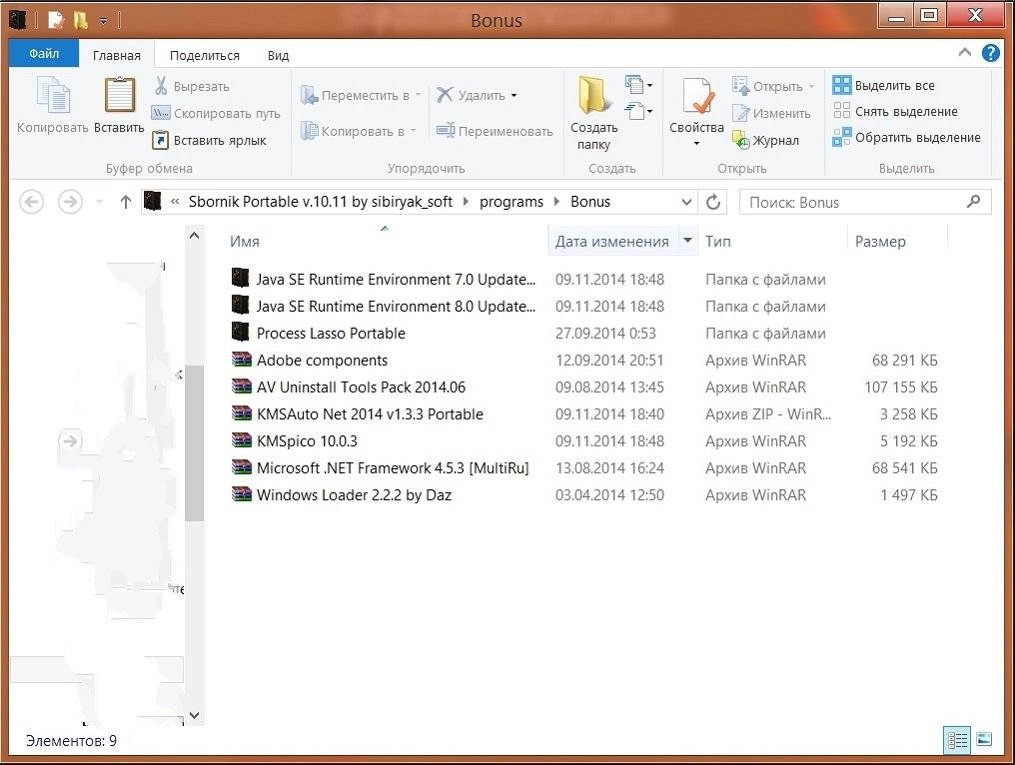Select the Adobe components archive

coord(322,360)
